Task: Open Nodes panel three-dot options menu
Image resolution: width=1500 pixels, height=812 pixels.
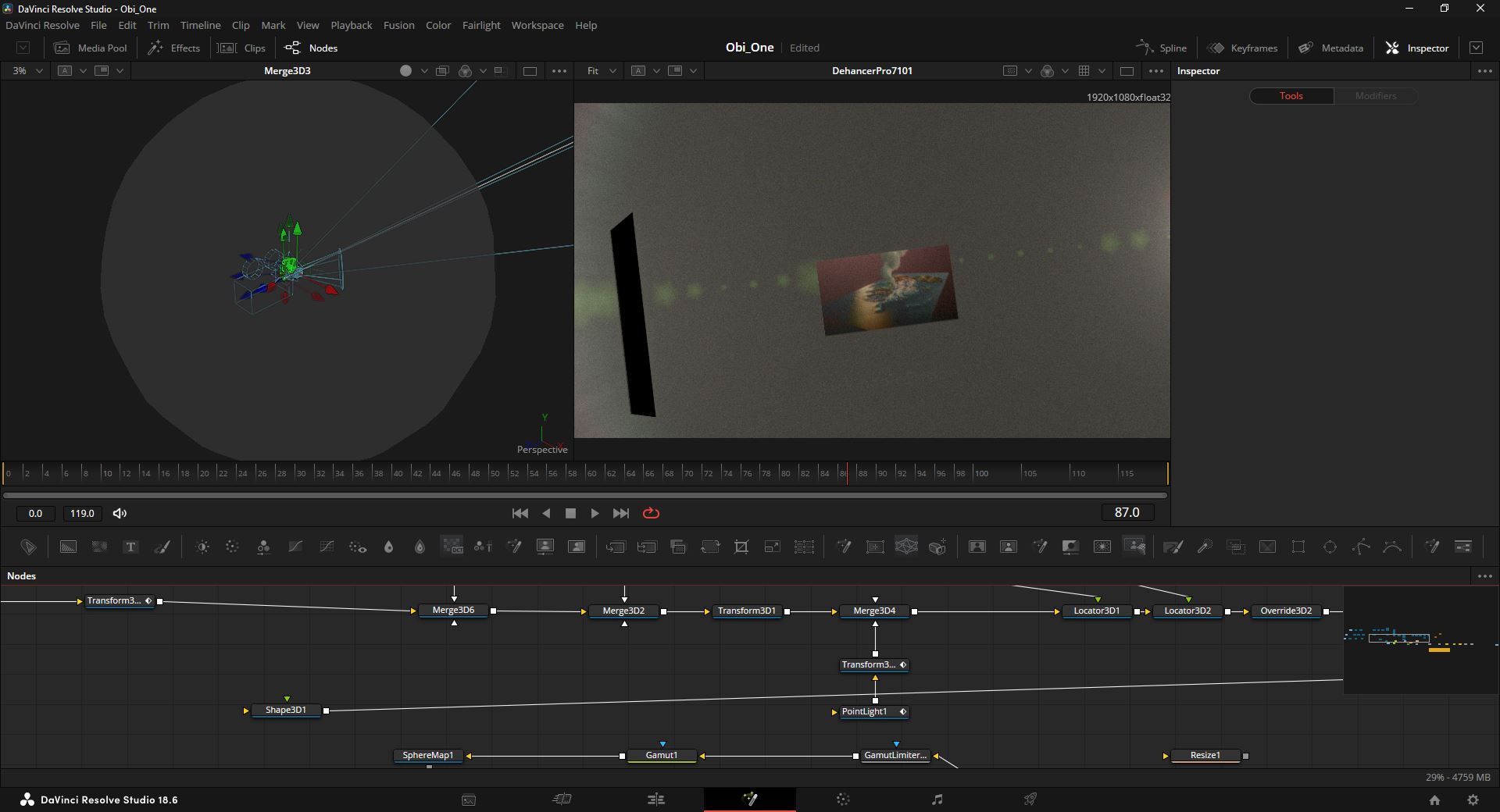Action: [x=1485, y=575]
